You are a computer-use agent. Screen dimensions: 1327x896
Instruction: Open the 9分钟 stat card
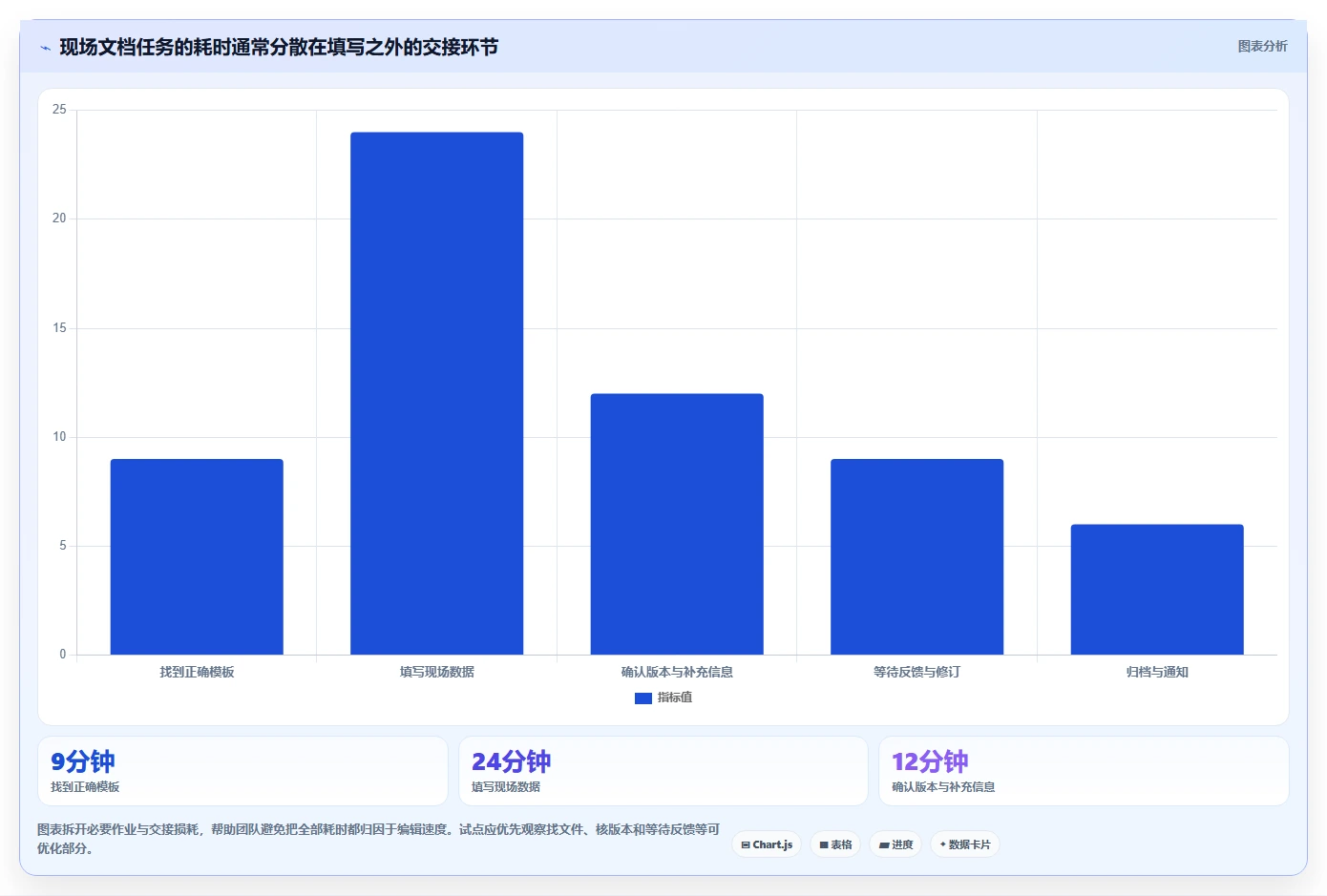242,771
